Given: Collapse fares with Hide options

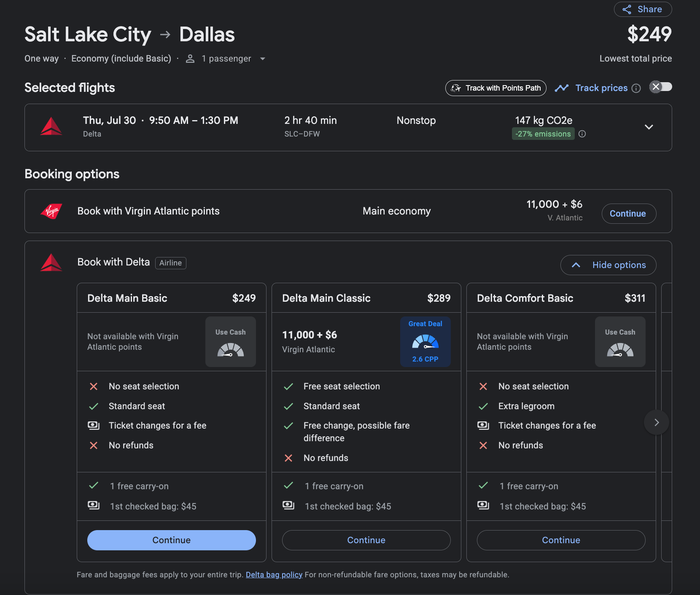Looking at the screenshot, I should point(608,265).
